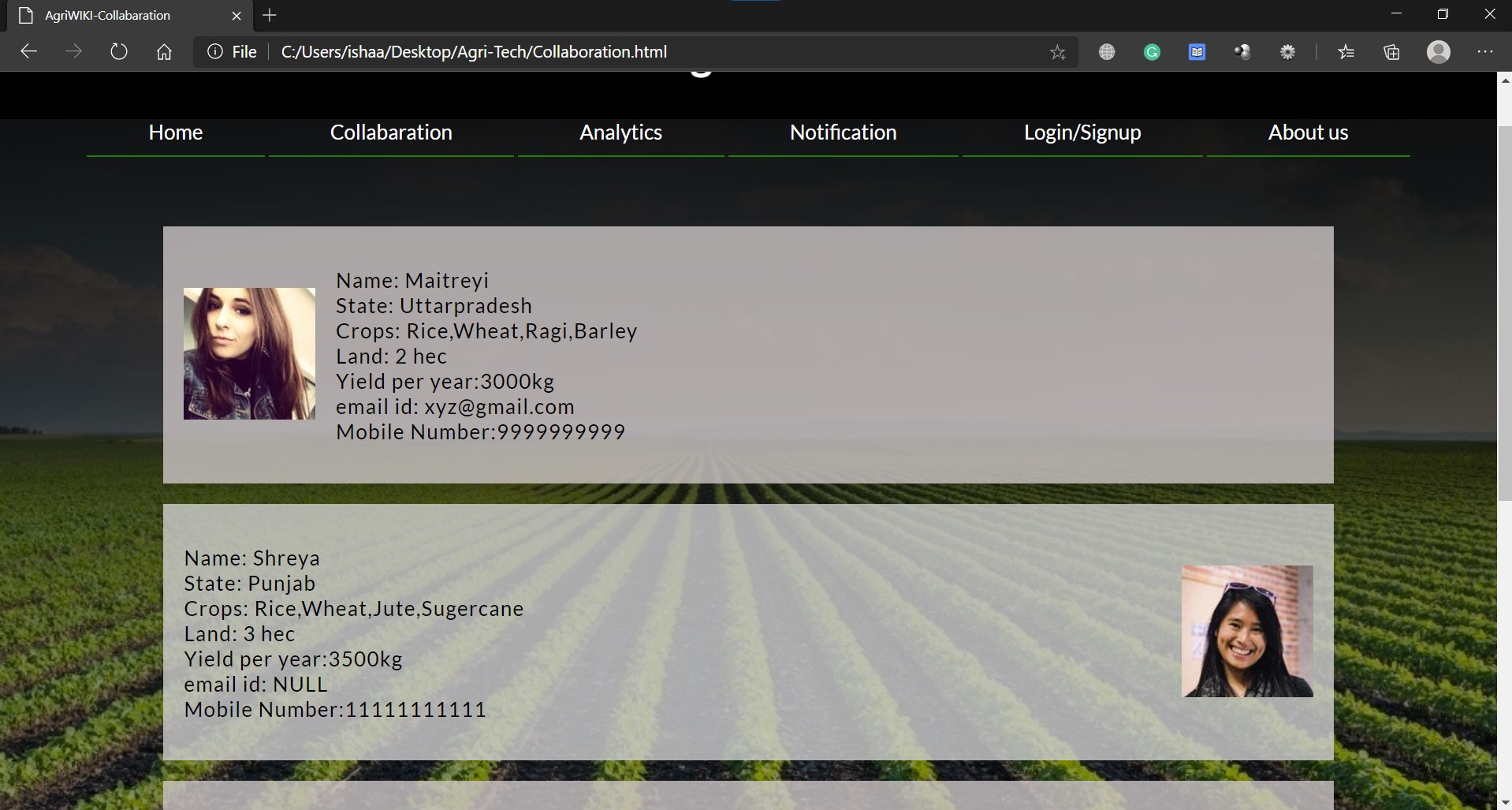Image resolution: width=1512 pixels, height=810 pixels.
Task: Open the gear extension icon
Action: pyautogui.click(x=1287, y=52)
